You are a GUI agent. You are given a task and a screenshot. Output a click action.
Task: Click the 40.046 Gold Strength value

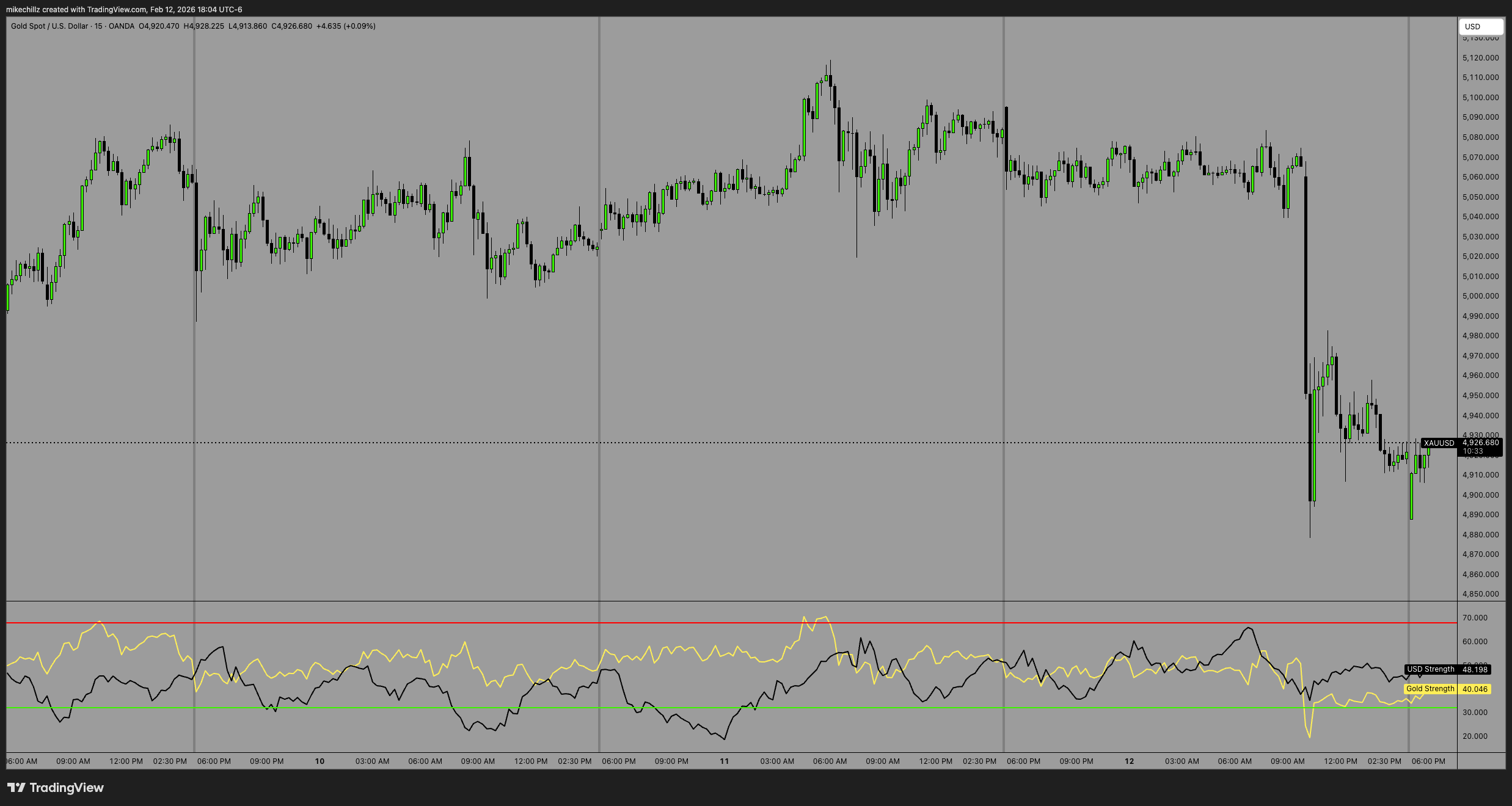1475,689
